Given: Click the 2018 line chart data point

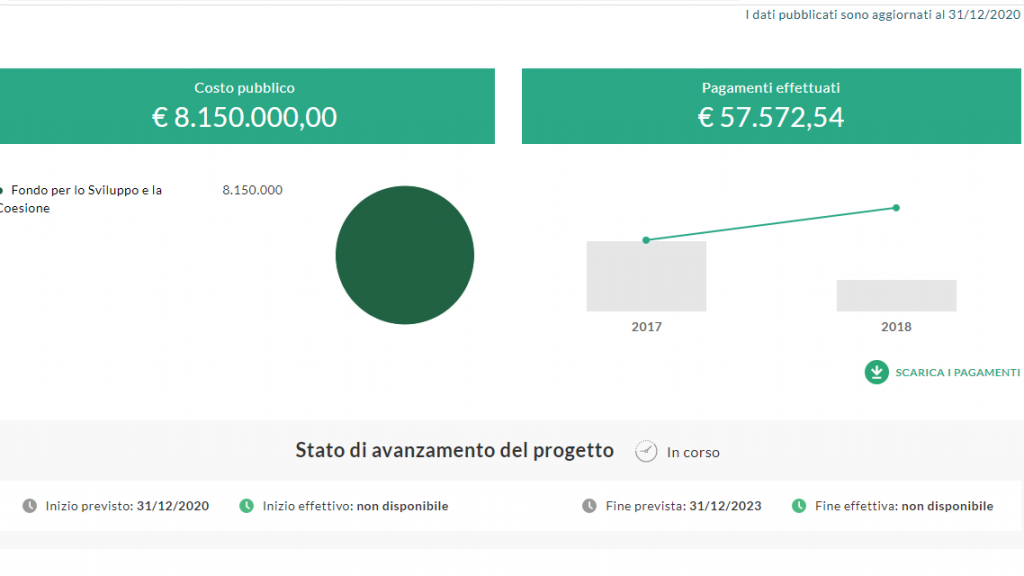Looking at the screenshot, I should 896,208.
